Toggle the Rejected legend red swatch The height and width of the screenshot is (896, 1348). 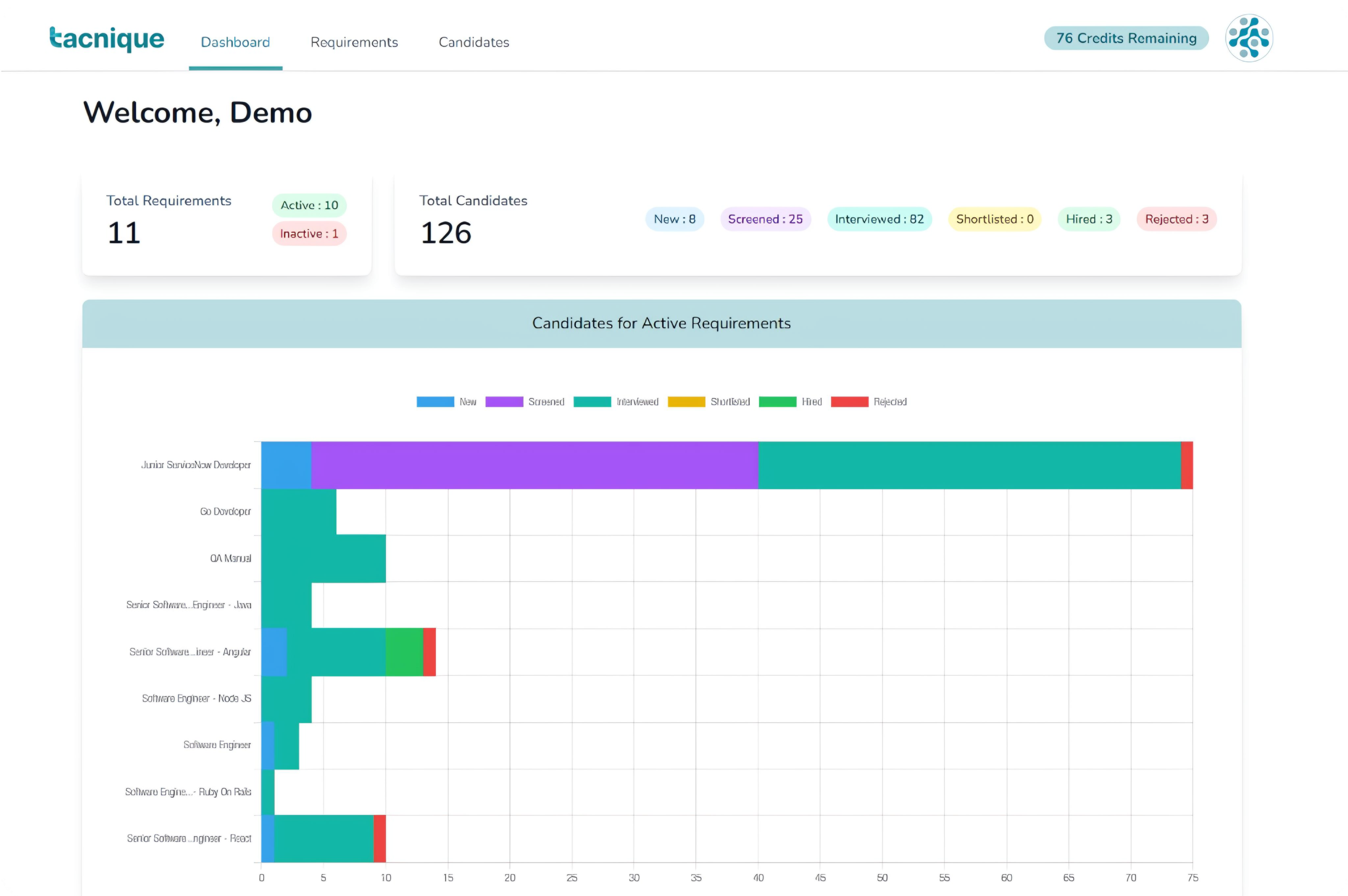(x=849, y=402)
